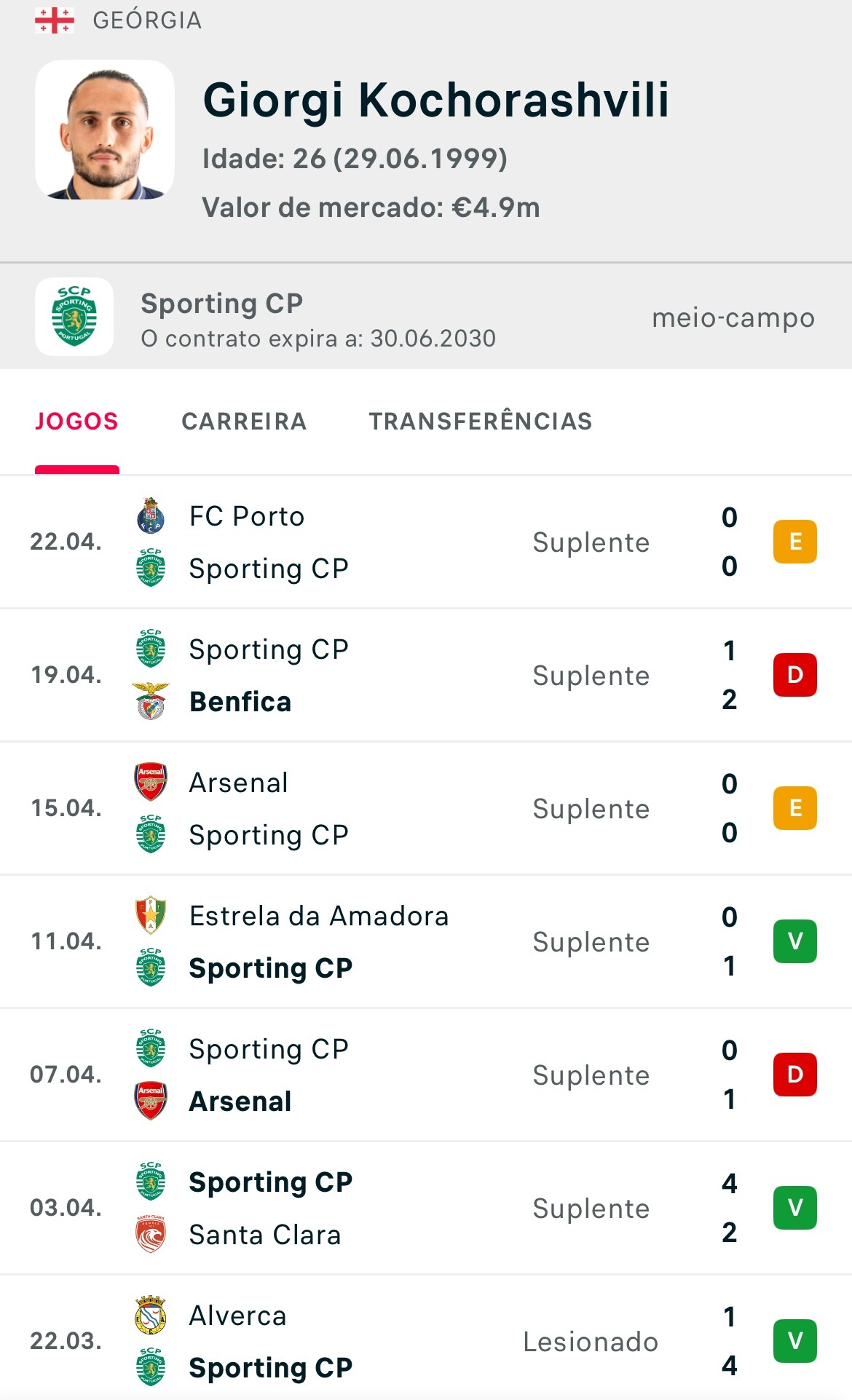Select the Jogos tab

76,422
